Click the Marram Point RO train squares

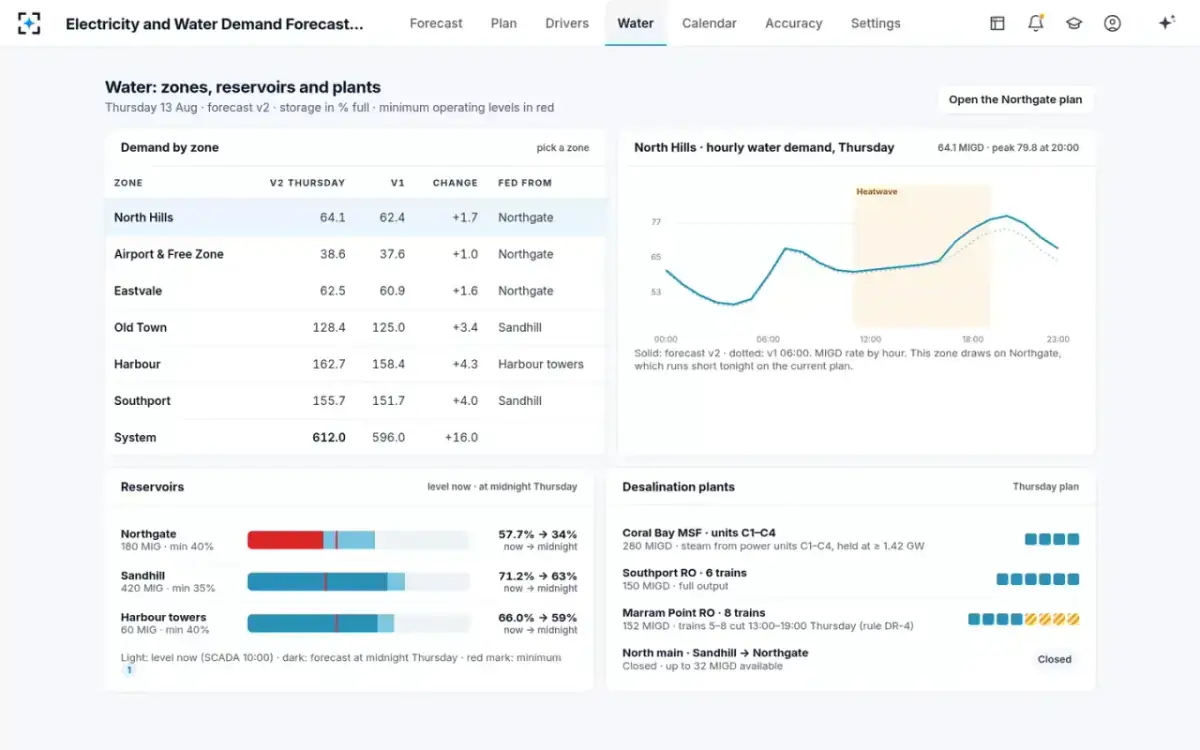coord(1024,619)
